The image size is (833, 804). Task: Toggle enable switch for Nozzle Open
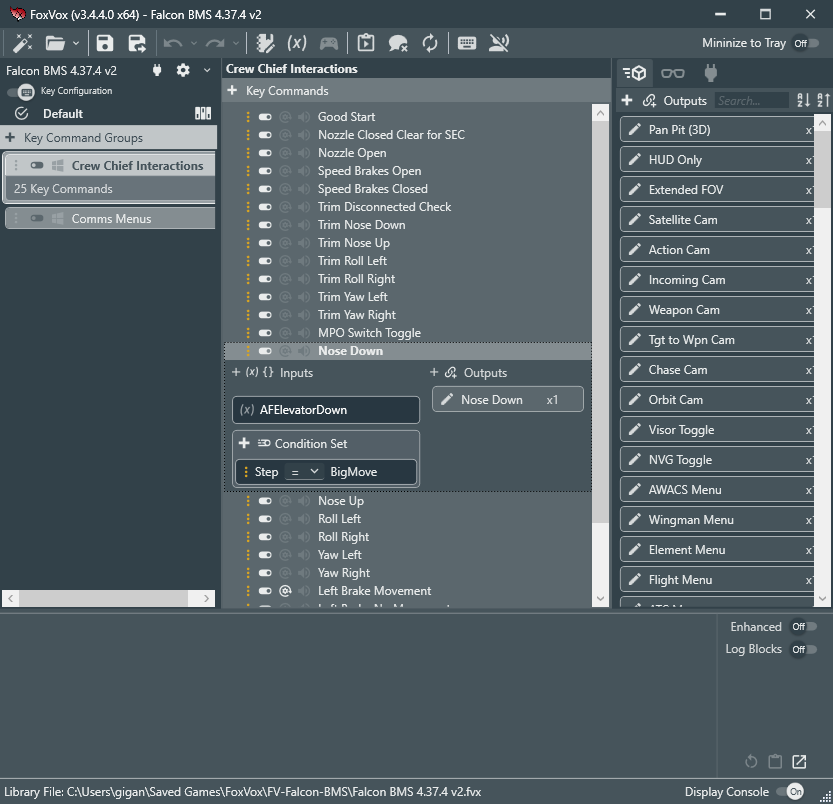[x=265, y=153]
